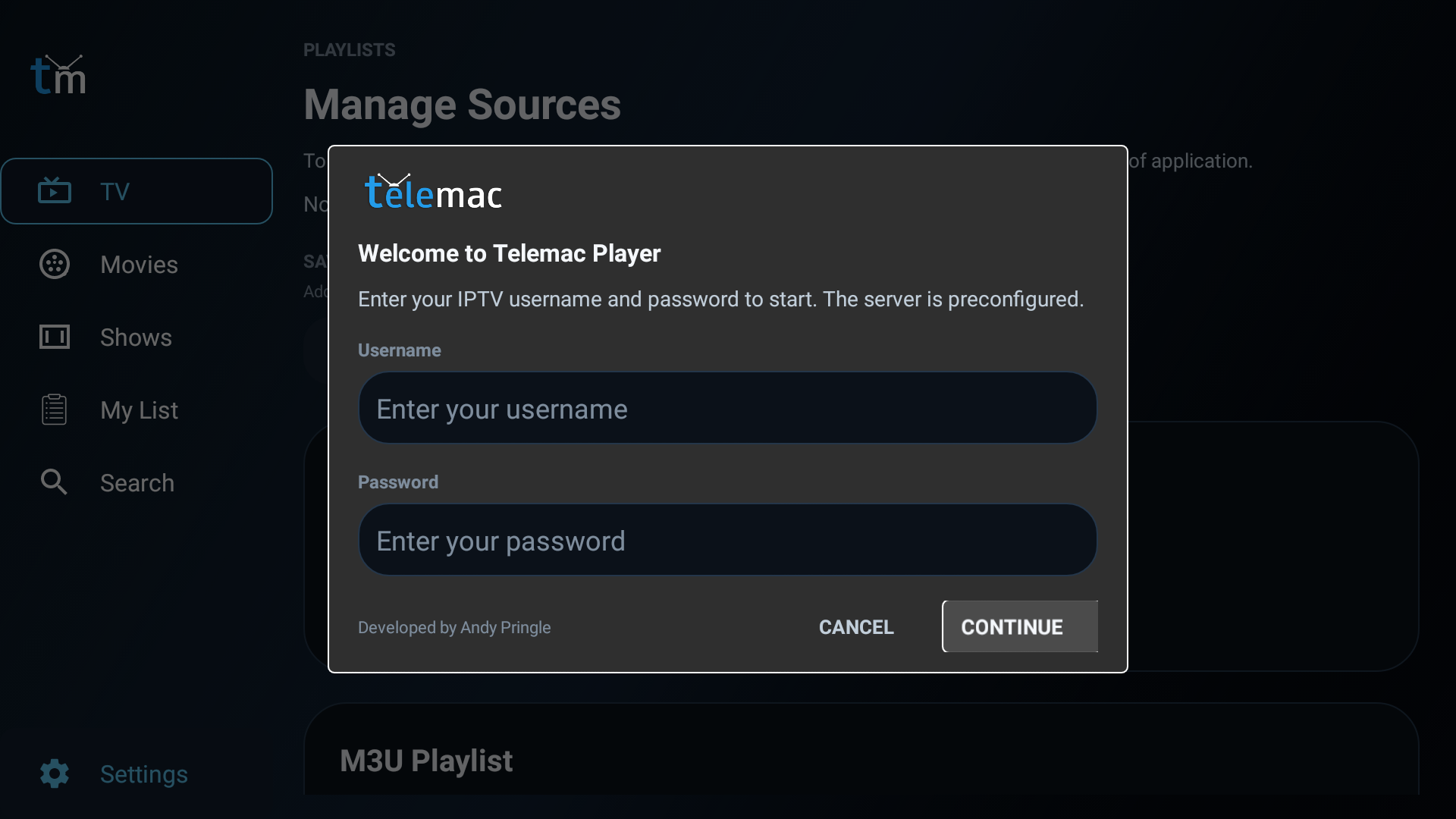Click the M3U Playlist card heading
1456x819 pixels.
click(426, 761)
